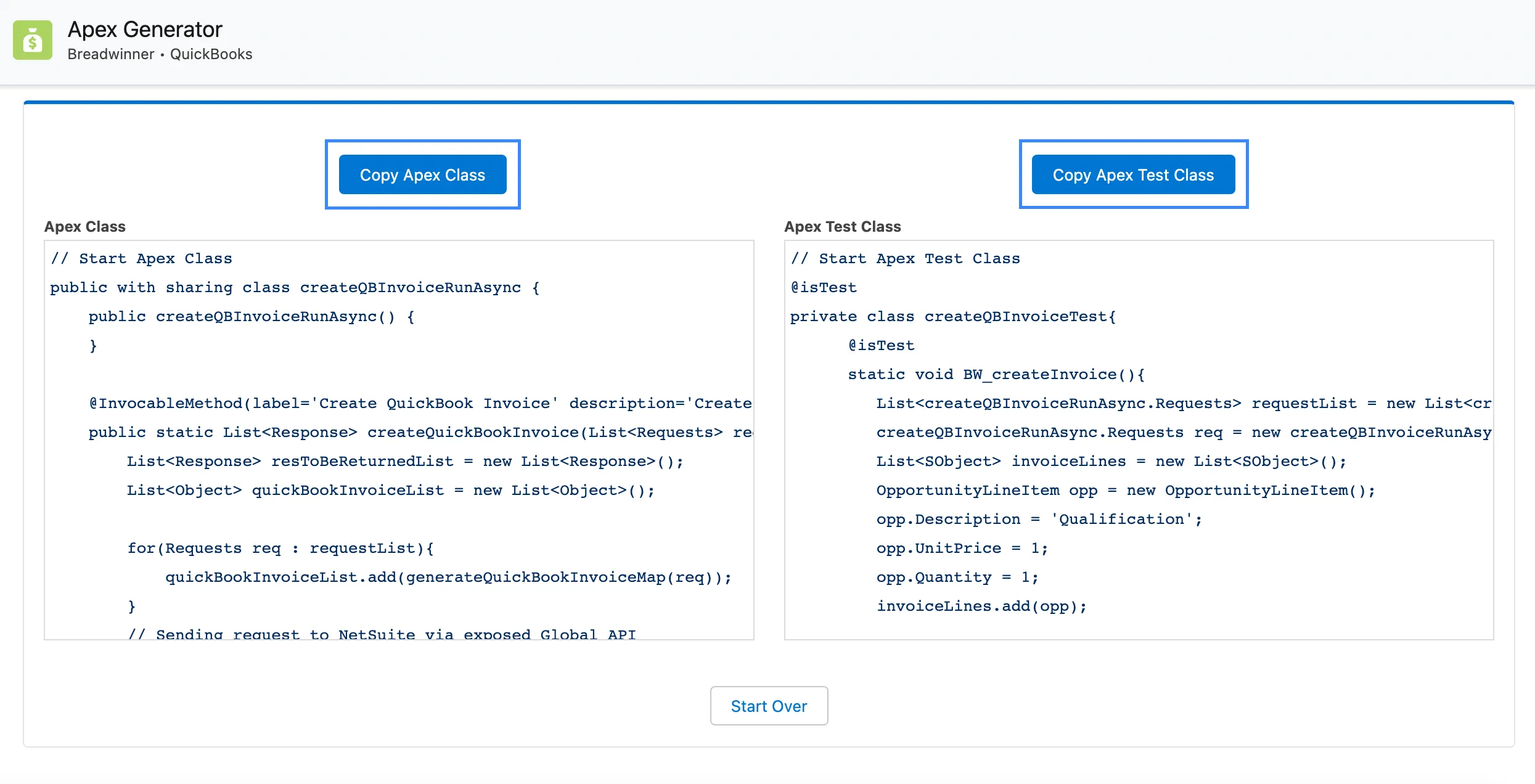Screen dimensions: 1535x784
Task: Click the '// Start Apex Test Class' comment line
Action: 905,258
